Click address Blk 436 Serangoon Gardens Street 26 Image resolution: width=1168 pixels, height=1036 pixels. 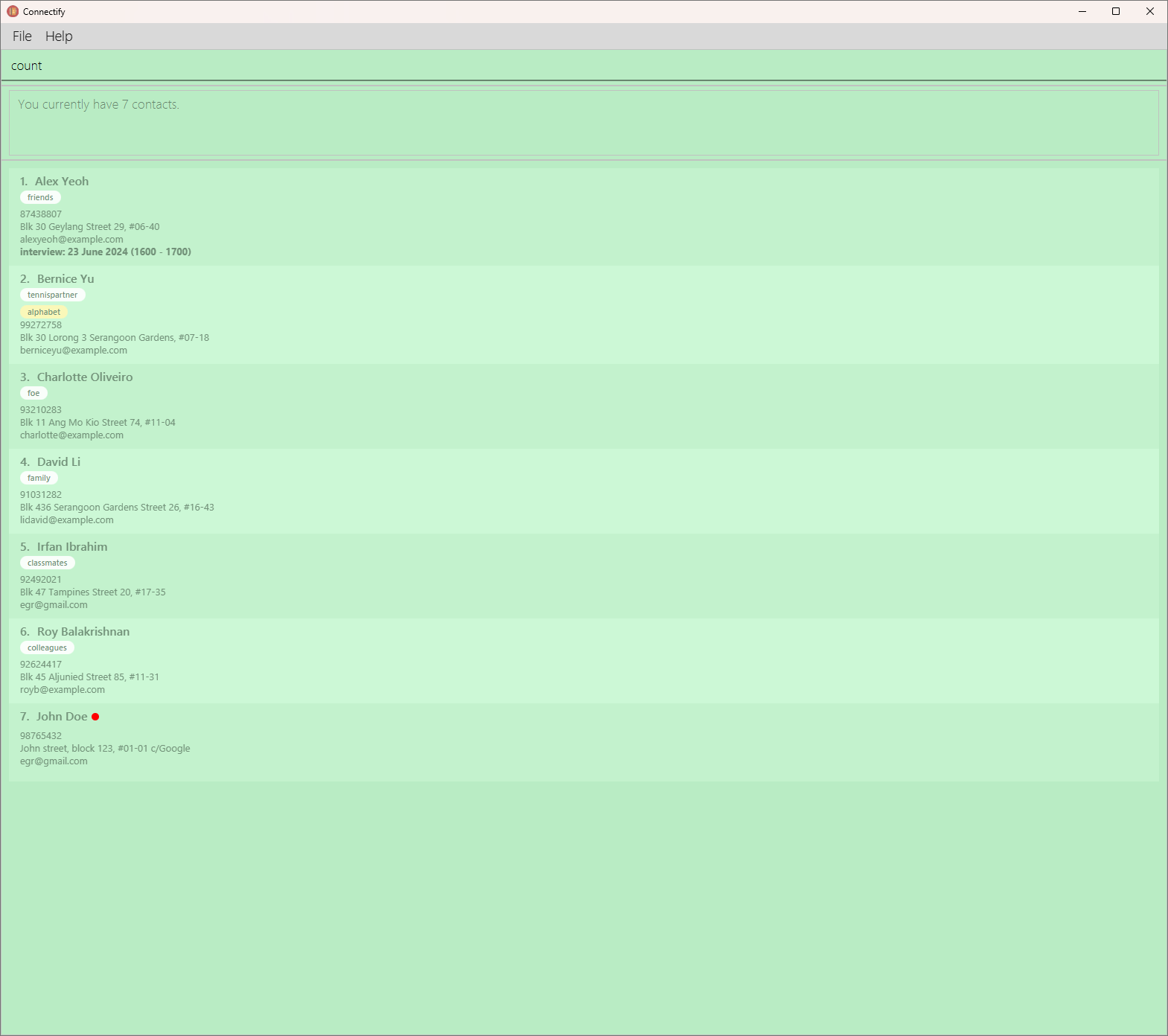coord(117,508)
